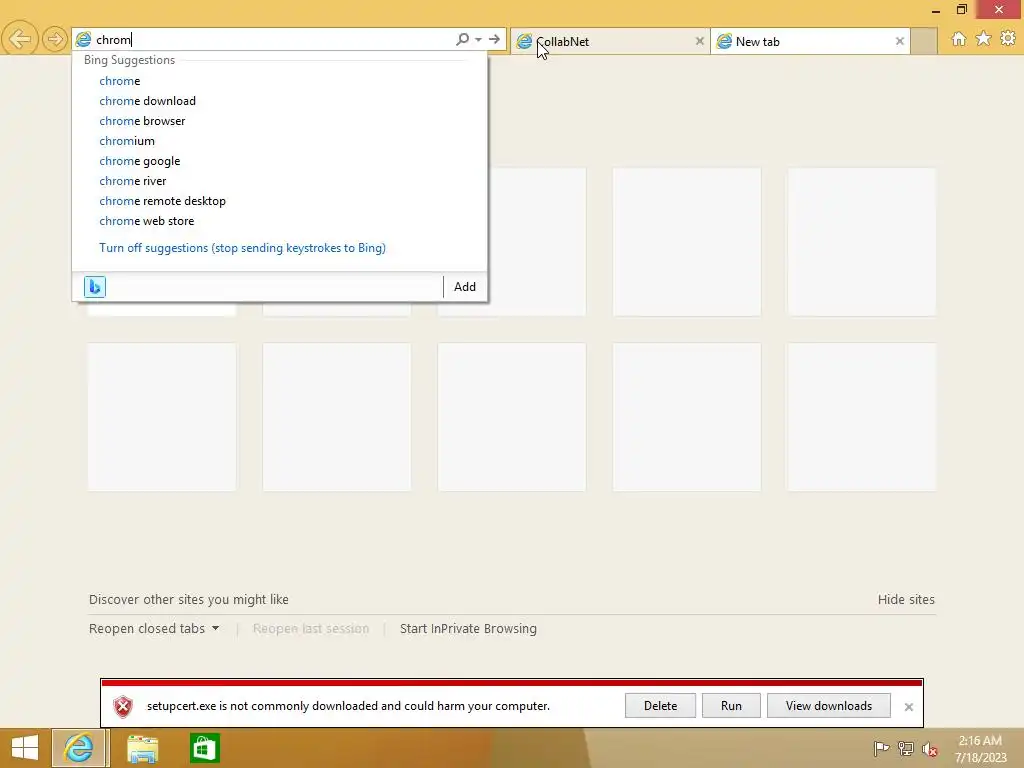Open the clock showing 2:16 AM

coord(980,749)
